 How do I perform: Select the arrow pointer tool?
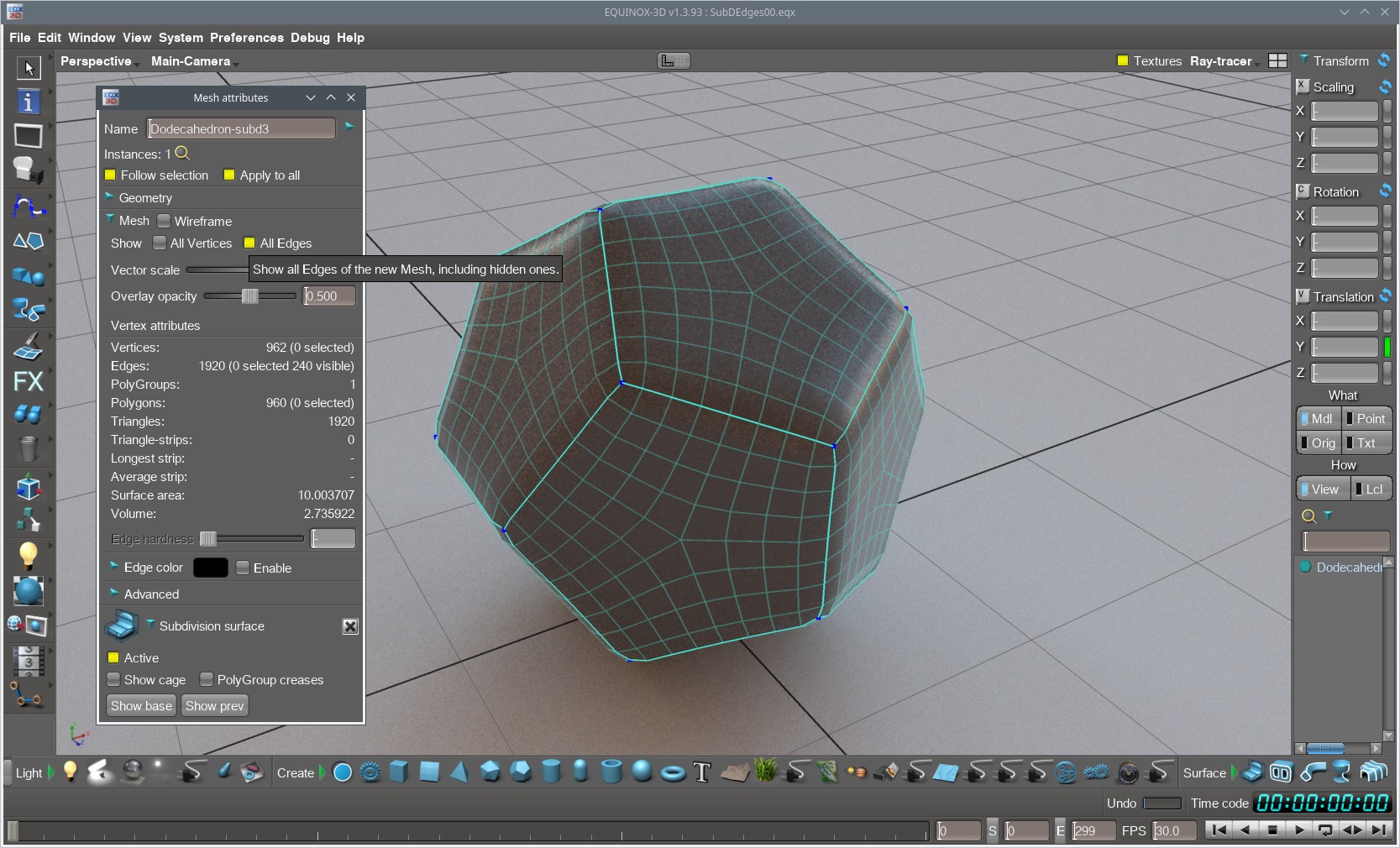[x=28, y=67]
